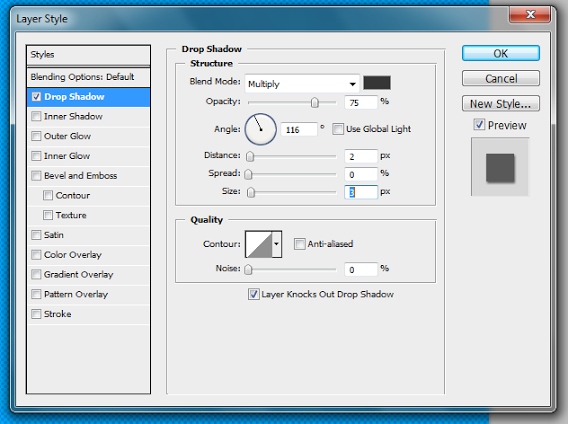Viewport: 568px width, 424px height.
Task: Click the contour curve thumbnail
Action: tap(259, 244)
